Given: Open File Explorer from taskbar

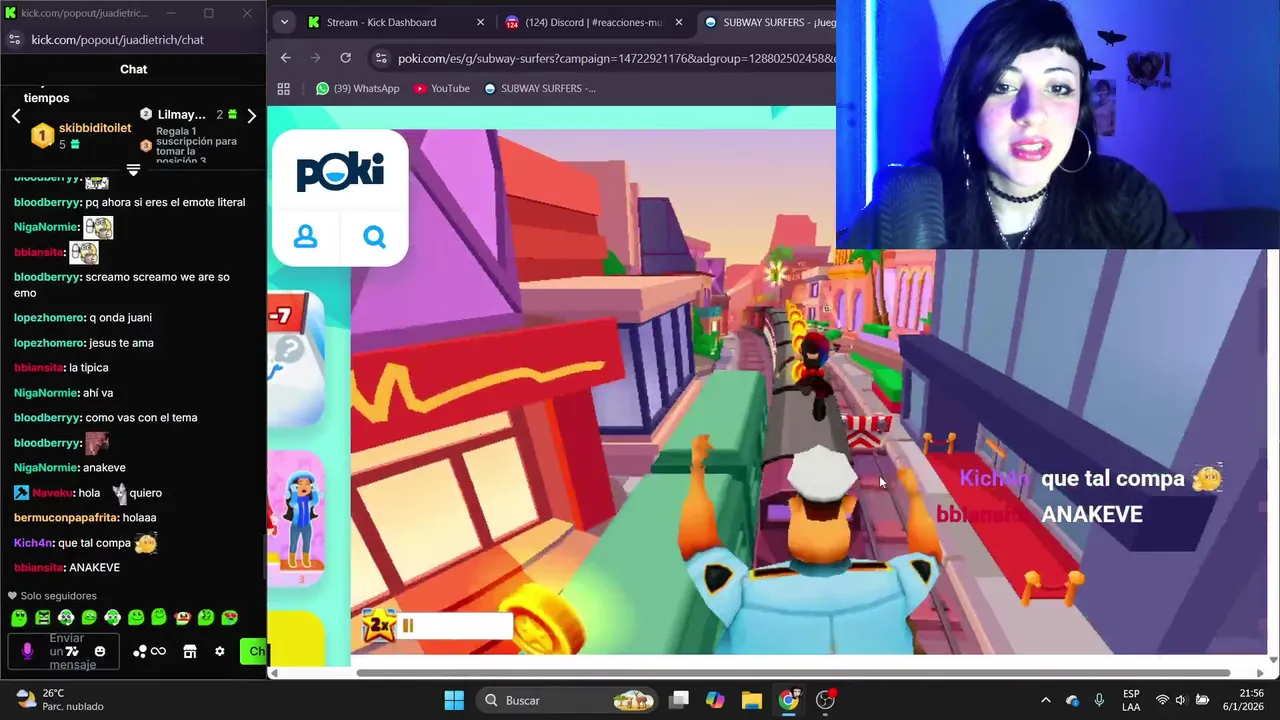Looking at the screenshot, I should pos(752,700).
